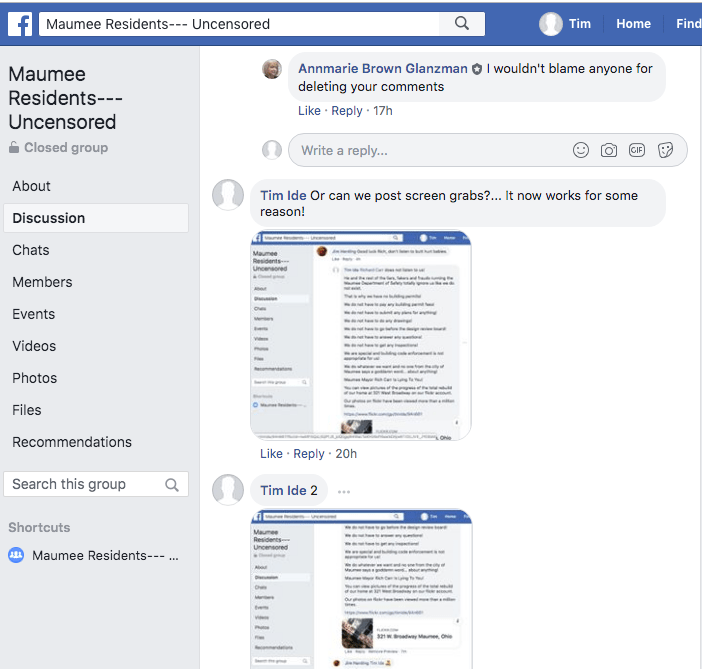Insert a GIF in the reply
Viewport: 702px width, 669px height.
coord(637,150)
